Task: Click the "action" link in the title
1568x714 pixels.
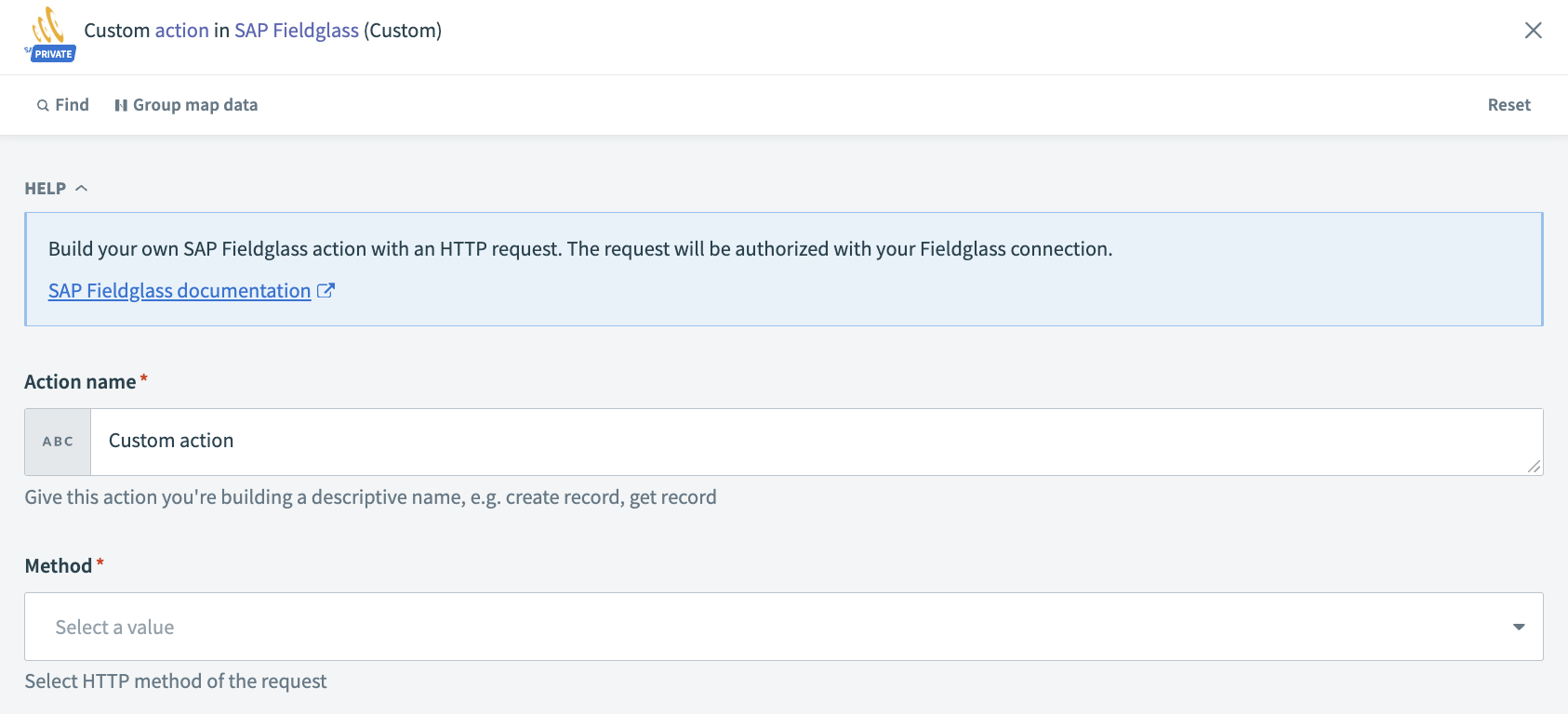Action: point(181,31)
